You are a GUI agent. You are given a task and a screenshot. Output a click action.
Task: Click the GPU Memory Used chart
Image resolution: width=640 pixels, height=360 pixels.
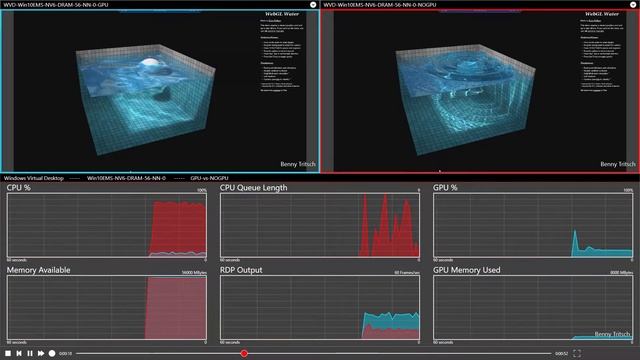[x=533, y=307]
